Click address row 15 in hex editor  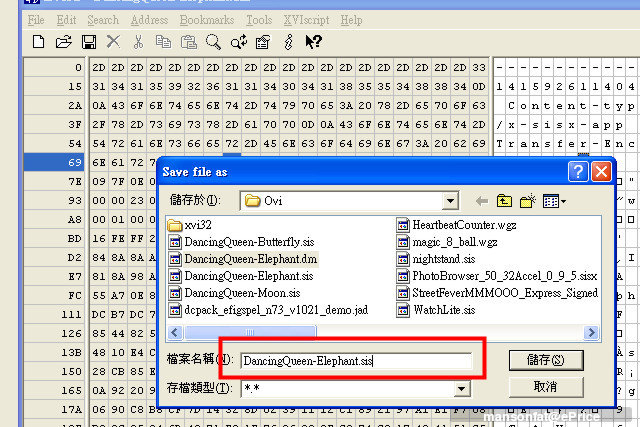pyautogui.click(x=54, y=87)
